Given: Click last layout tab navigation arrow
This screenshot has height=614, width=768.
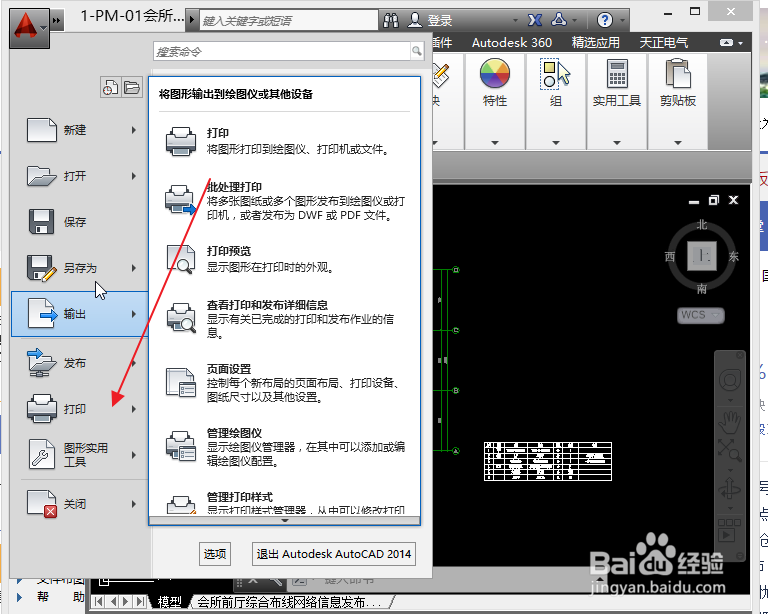Looking at the screenshot, I should (140, 601).
